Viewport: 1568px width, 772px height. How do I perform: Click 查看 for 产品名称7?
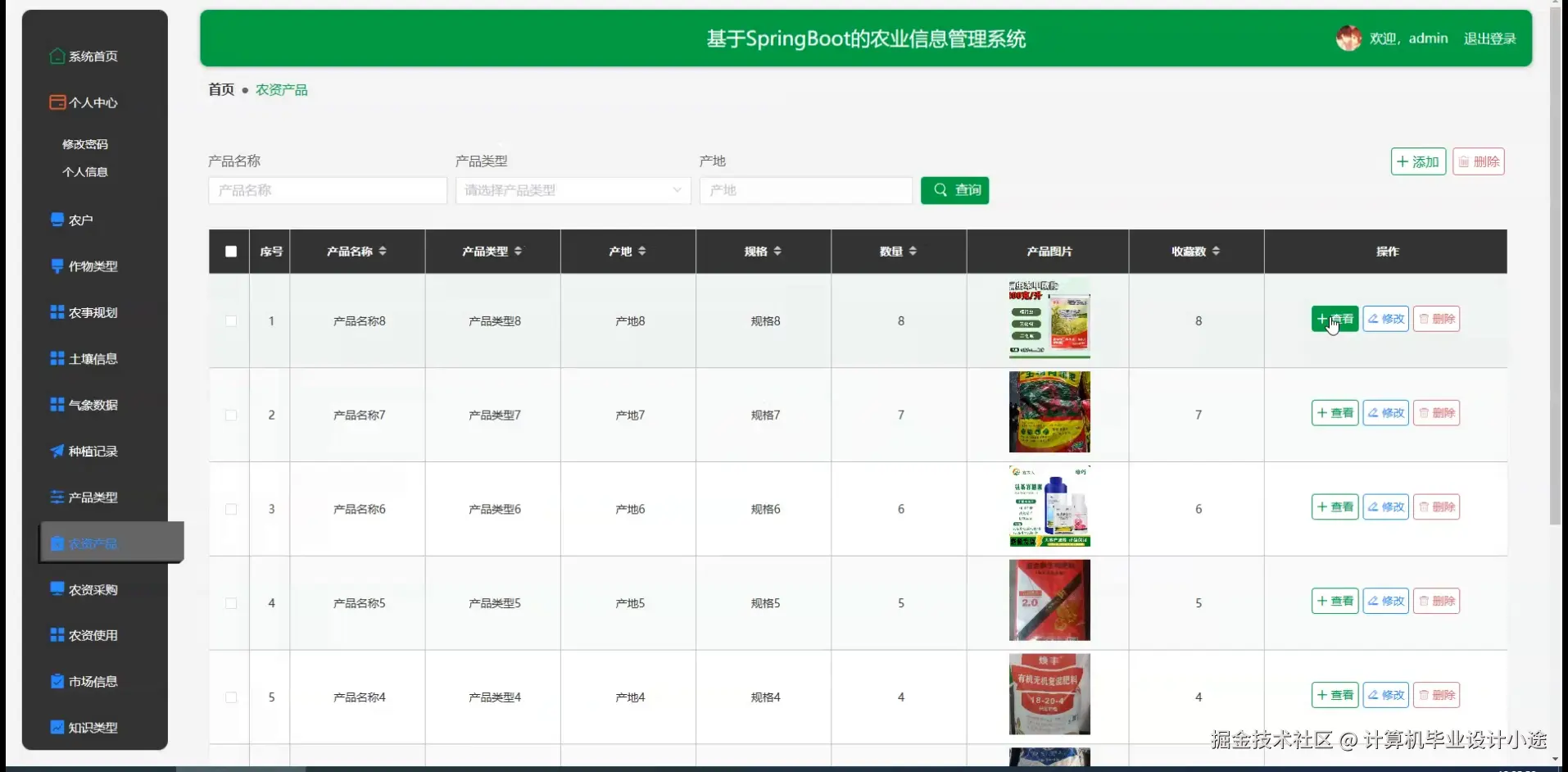[1335, 413]
